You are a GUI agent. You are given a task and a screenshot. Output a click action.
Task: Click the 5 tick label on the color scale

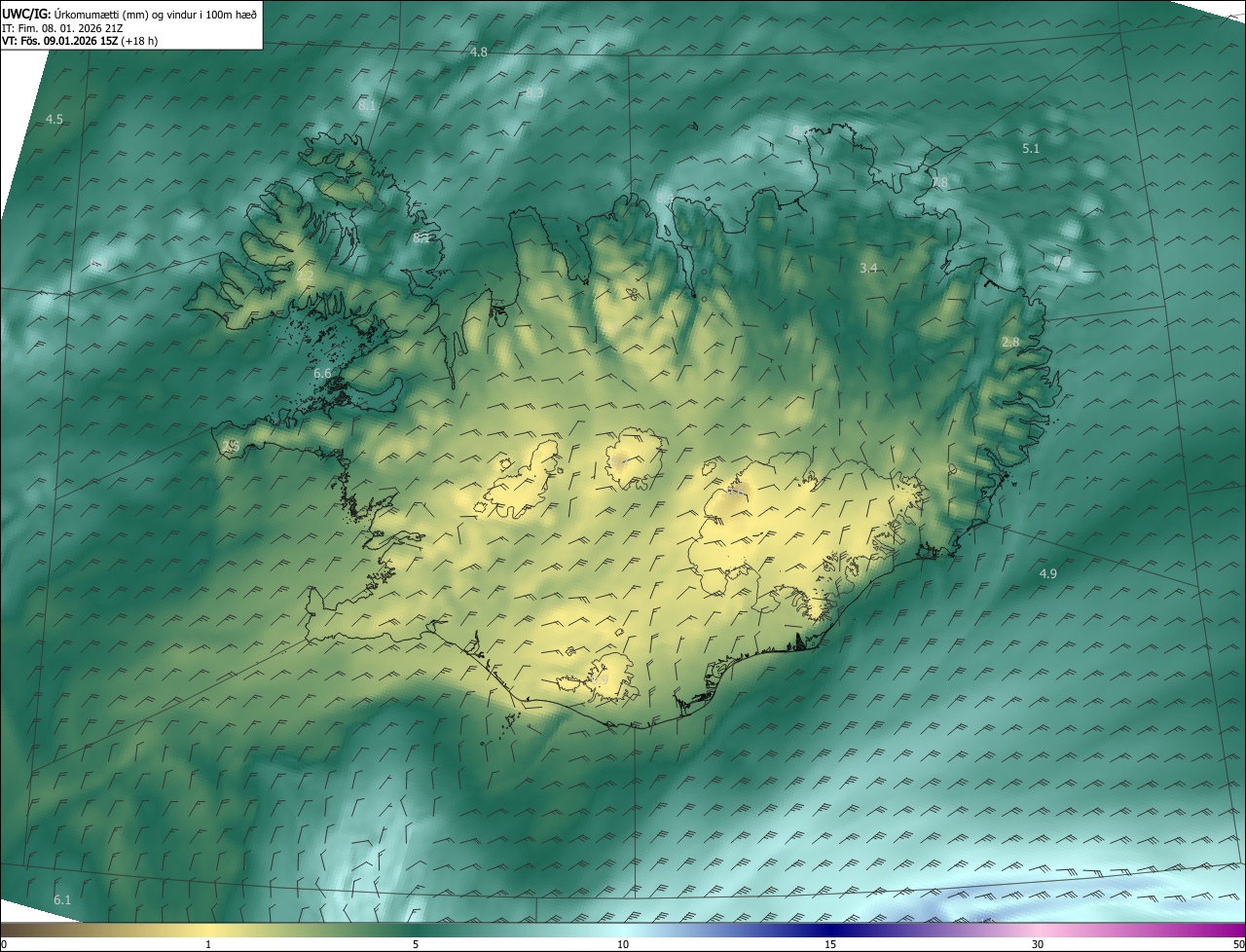coord(416,944)
